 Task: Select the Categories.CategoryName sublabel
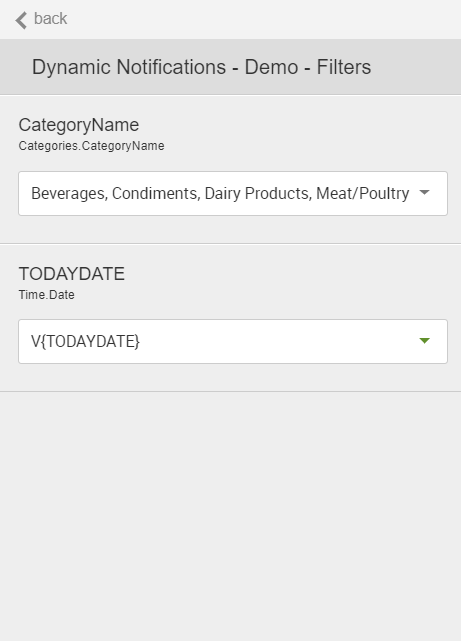(x=92, y=146)
